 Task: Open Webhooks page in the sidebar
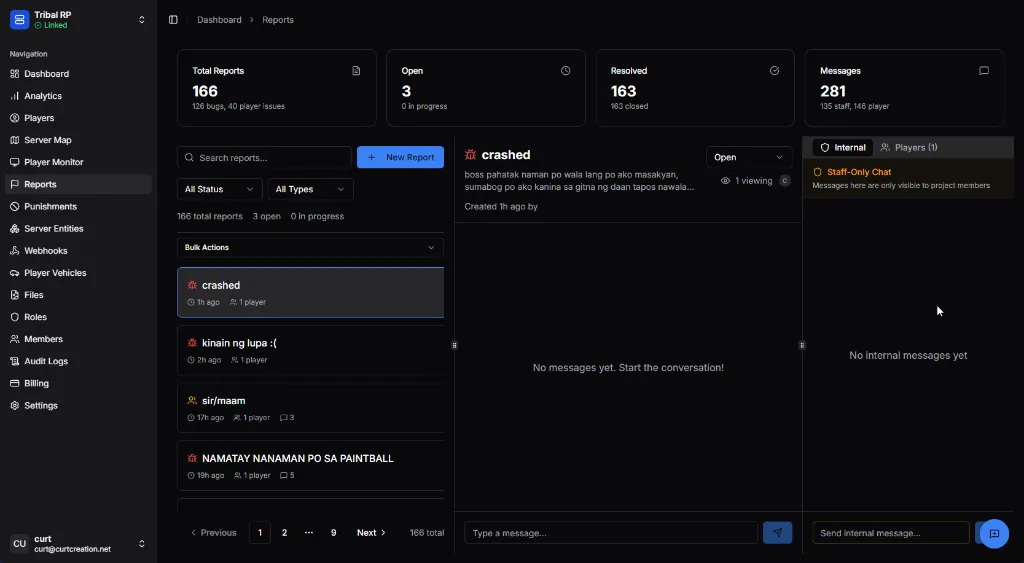[45, 251]
